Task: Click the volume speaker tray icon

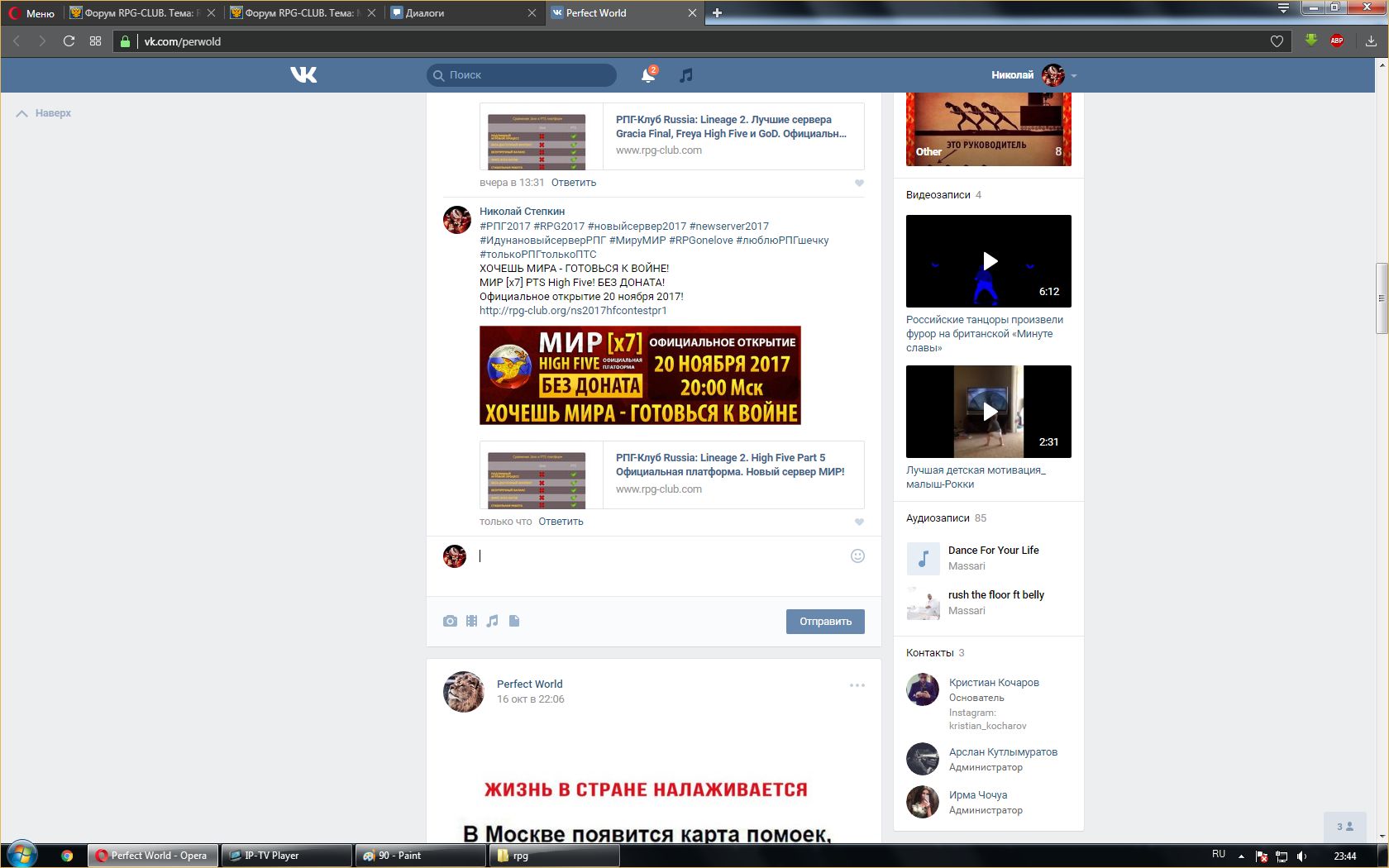Action: pyautogui.click(x=1302, y=856)
